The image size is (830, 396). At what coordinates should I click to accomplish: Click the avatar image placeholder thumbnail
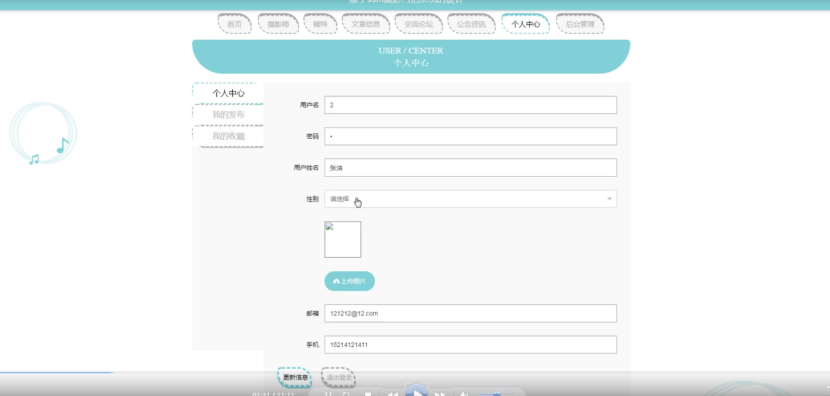tap(342, 239)
